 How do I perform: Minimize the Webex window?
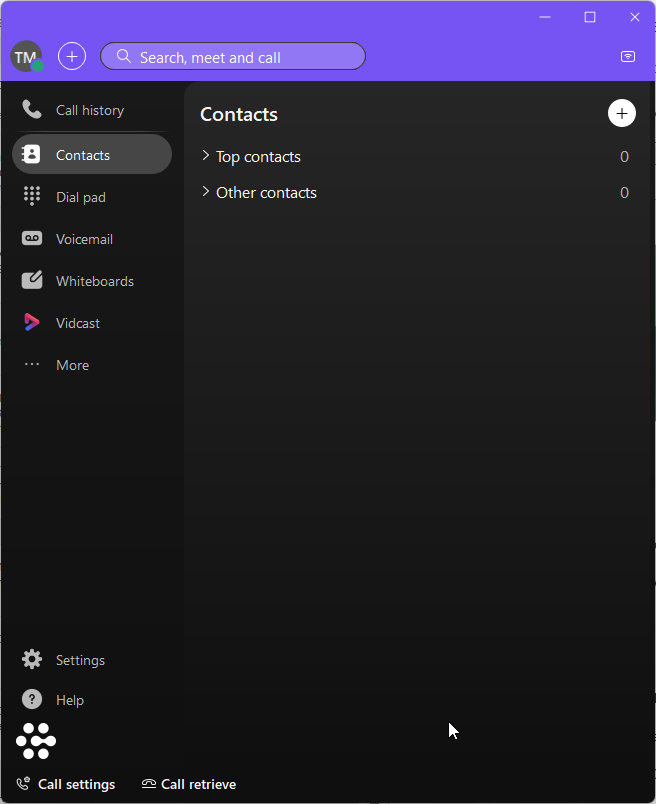click(x=545, y=17)
